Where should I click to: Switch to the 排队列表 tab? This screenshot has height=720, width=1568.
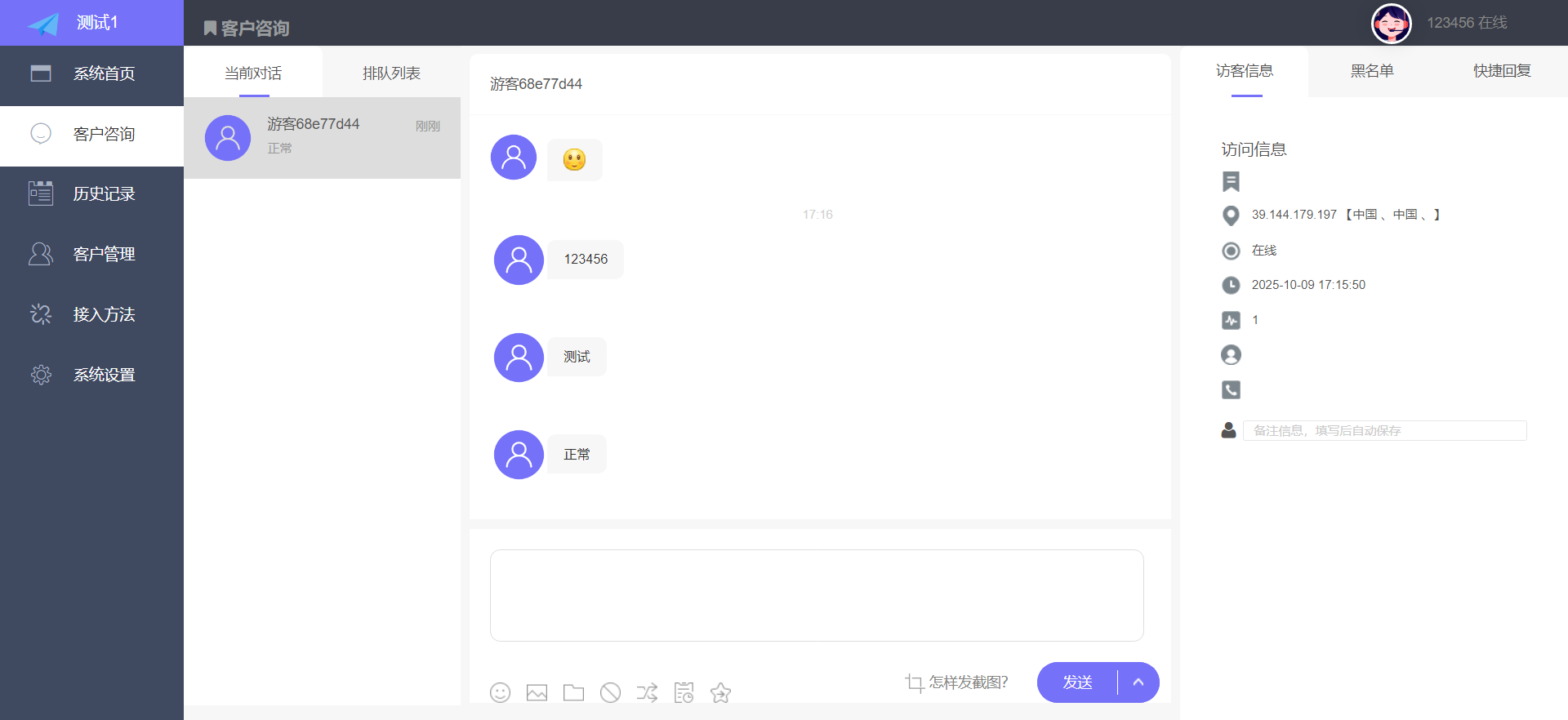tap(391, 73)
